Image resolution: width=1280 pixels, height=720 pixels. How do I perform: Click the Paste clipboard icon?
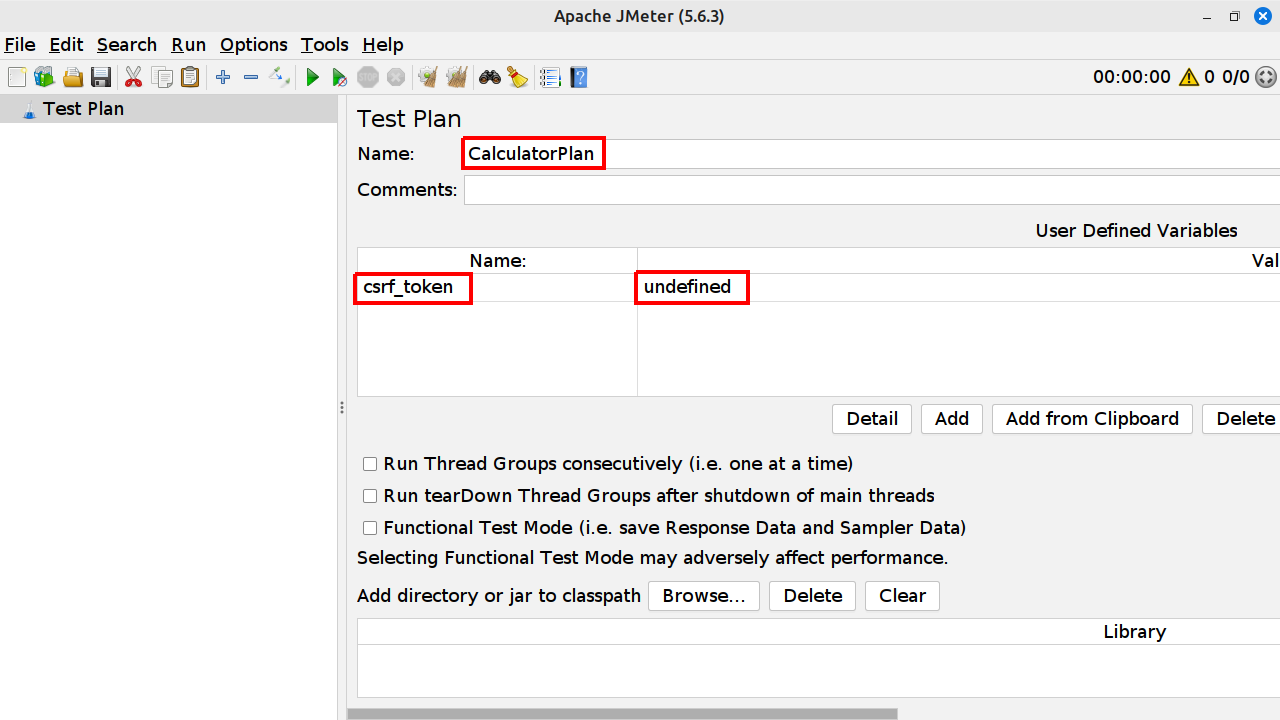pos(190,77)
